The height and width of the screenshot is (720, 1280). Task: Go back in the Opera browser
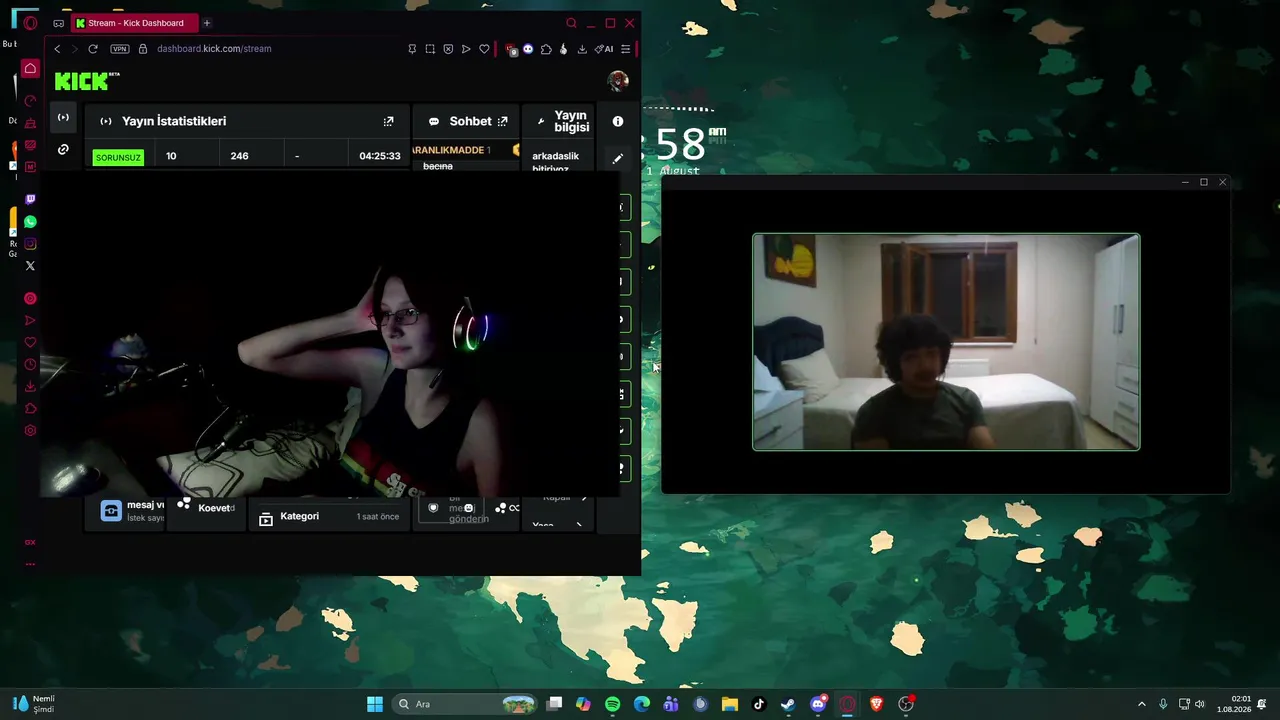[x=57, y=49]
